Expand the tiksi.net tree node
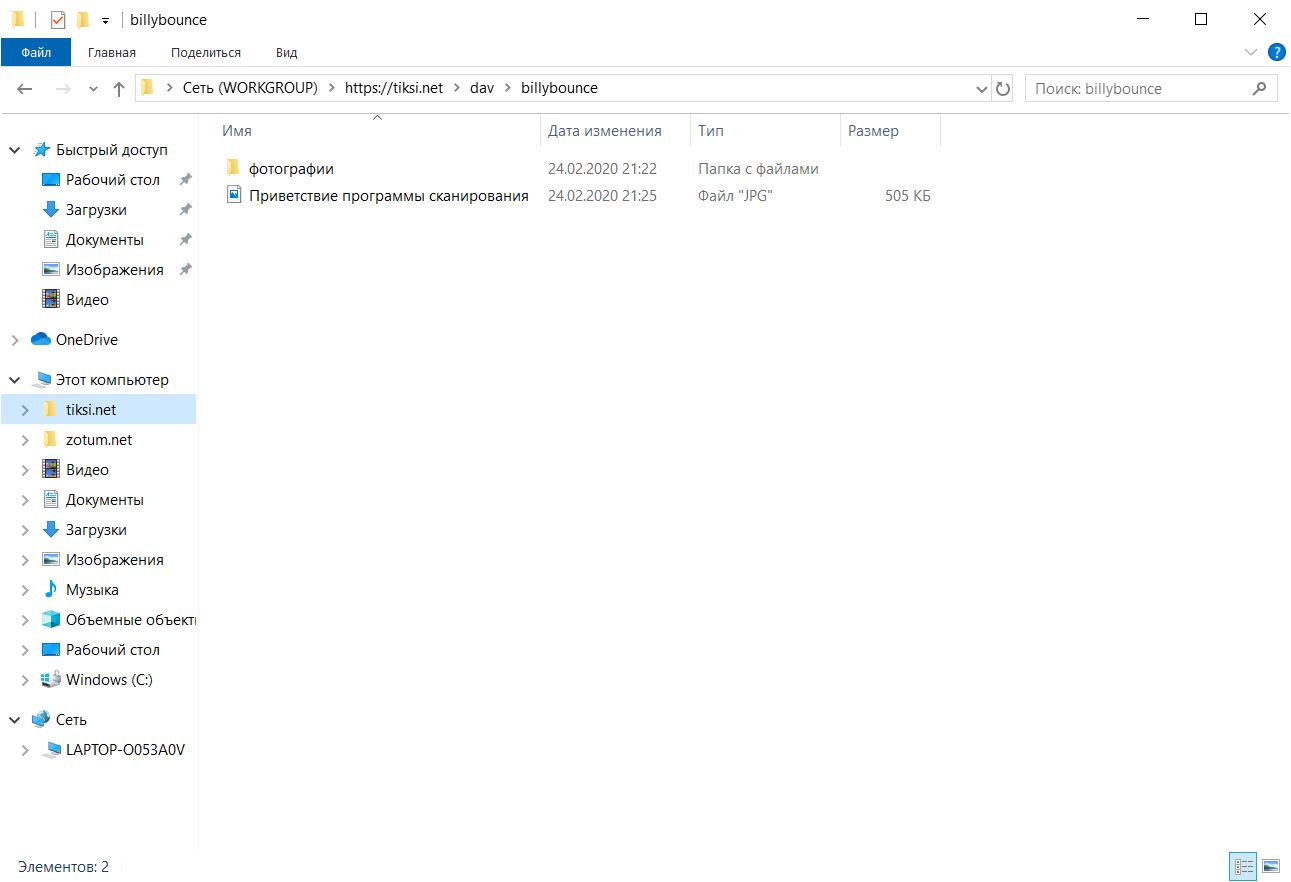Screen dimensions: 1291x882 point(26,410)
